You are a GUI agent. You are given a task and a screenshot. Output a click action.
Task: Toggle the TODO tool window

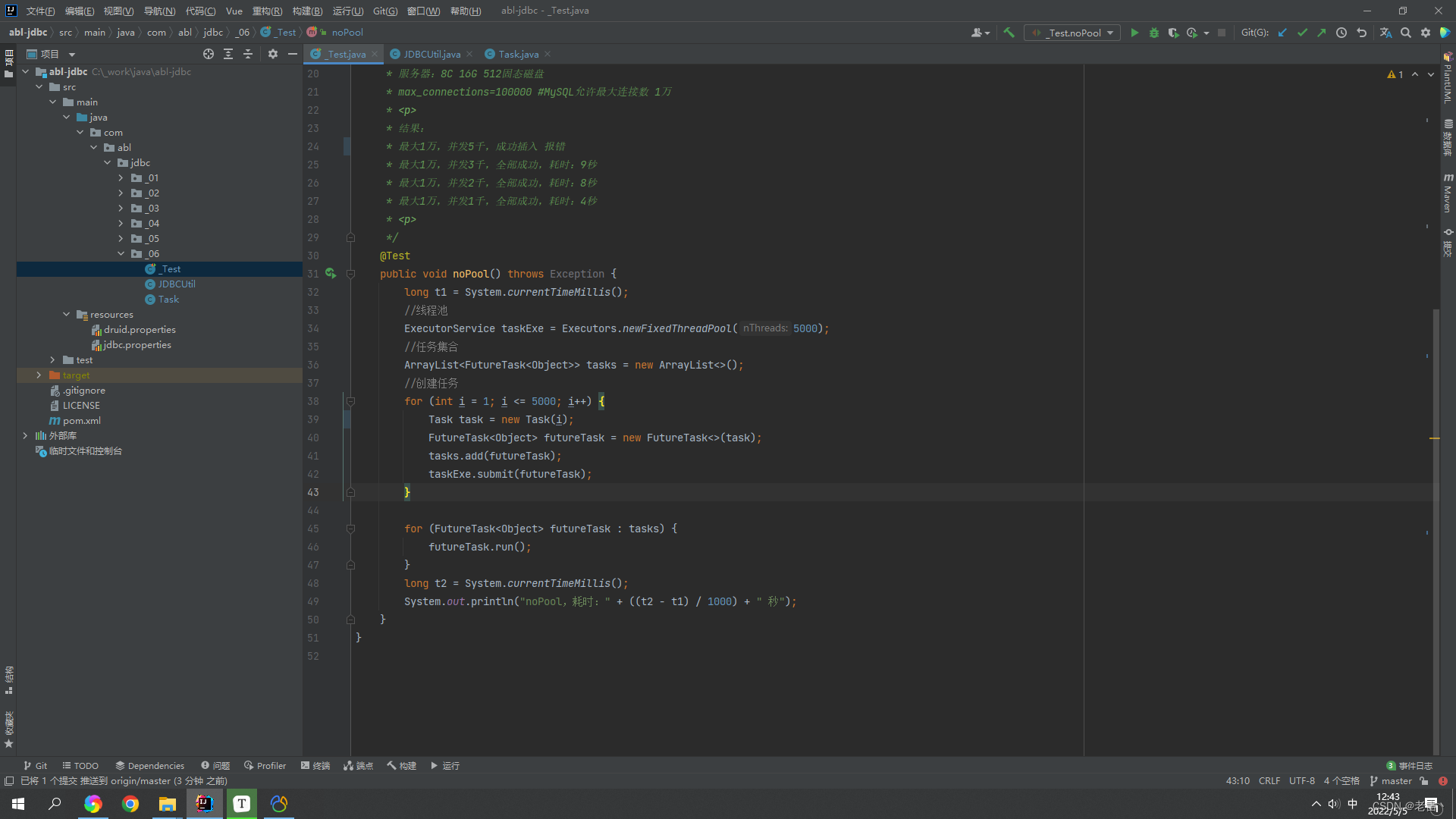click(80, 766)
